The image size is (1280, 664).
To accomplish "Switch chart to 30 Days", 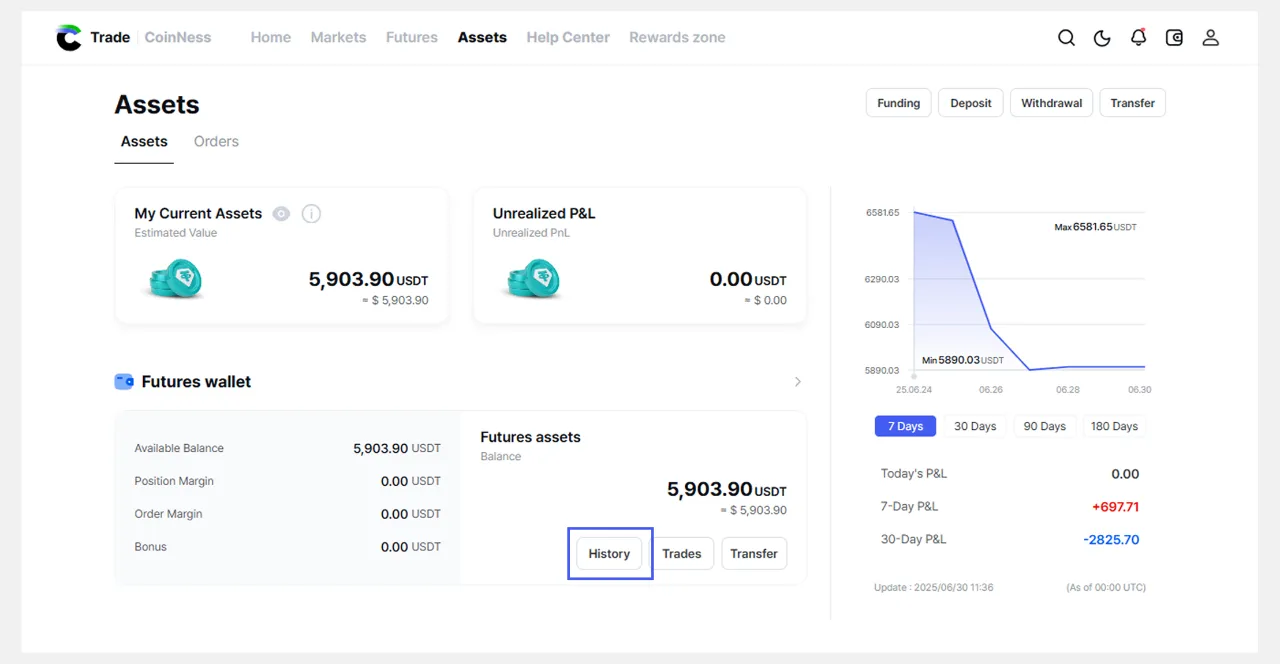I will point(975,426).
